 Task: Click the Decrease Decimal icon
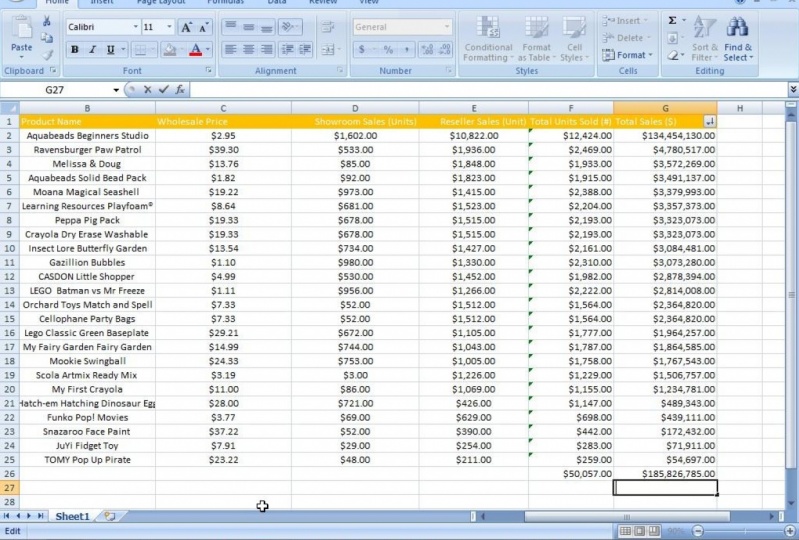[444, 49]
